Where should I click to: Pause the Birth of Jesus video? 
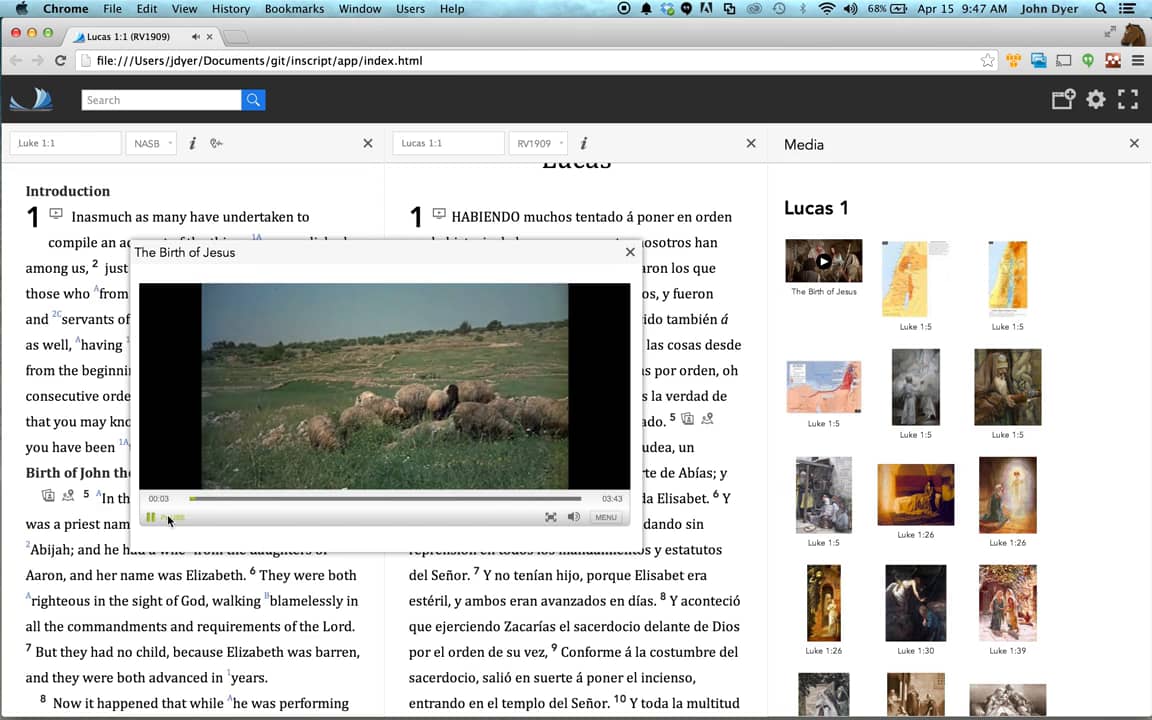coord(151,517)
